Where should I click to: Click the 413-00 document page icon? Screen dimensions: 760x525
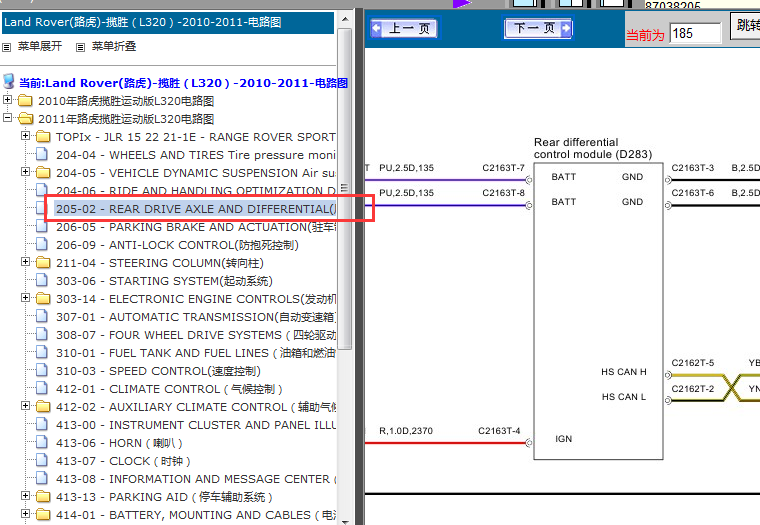pos(42,425)
